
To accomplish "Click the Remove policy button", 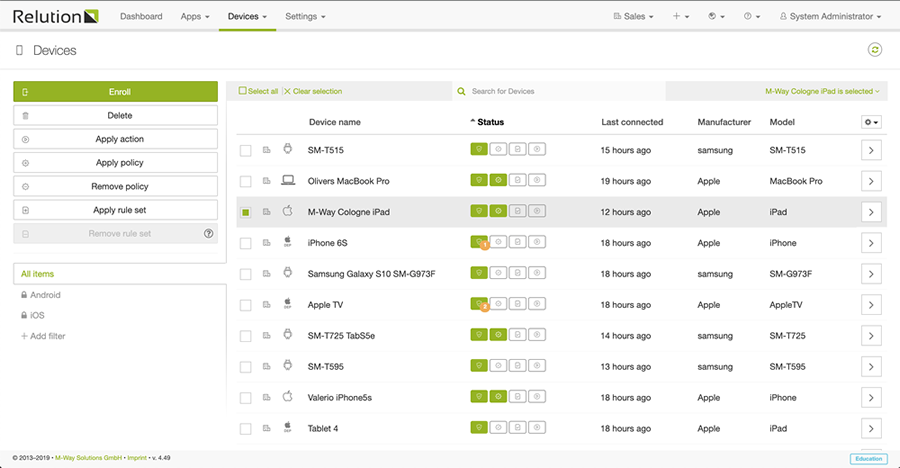I will pyautogui.click(x=115, y=186).
